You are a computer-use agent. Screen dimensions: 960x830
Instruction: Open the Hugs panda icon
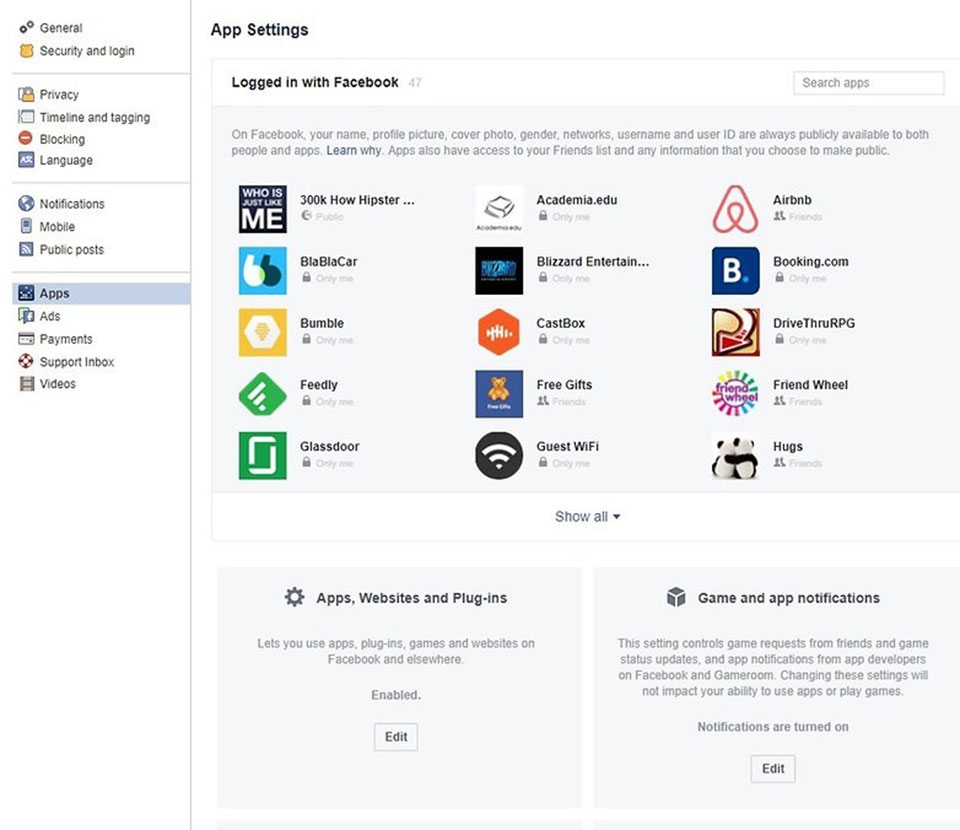[735, 455]
